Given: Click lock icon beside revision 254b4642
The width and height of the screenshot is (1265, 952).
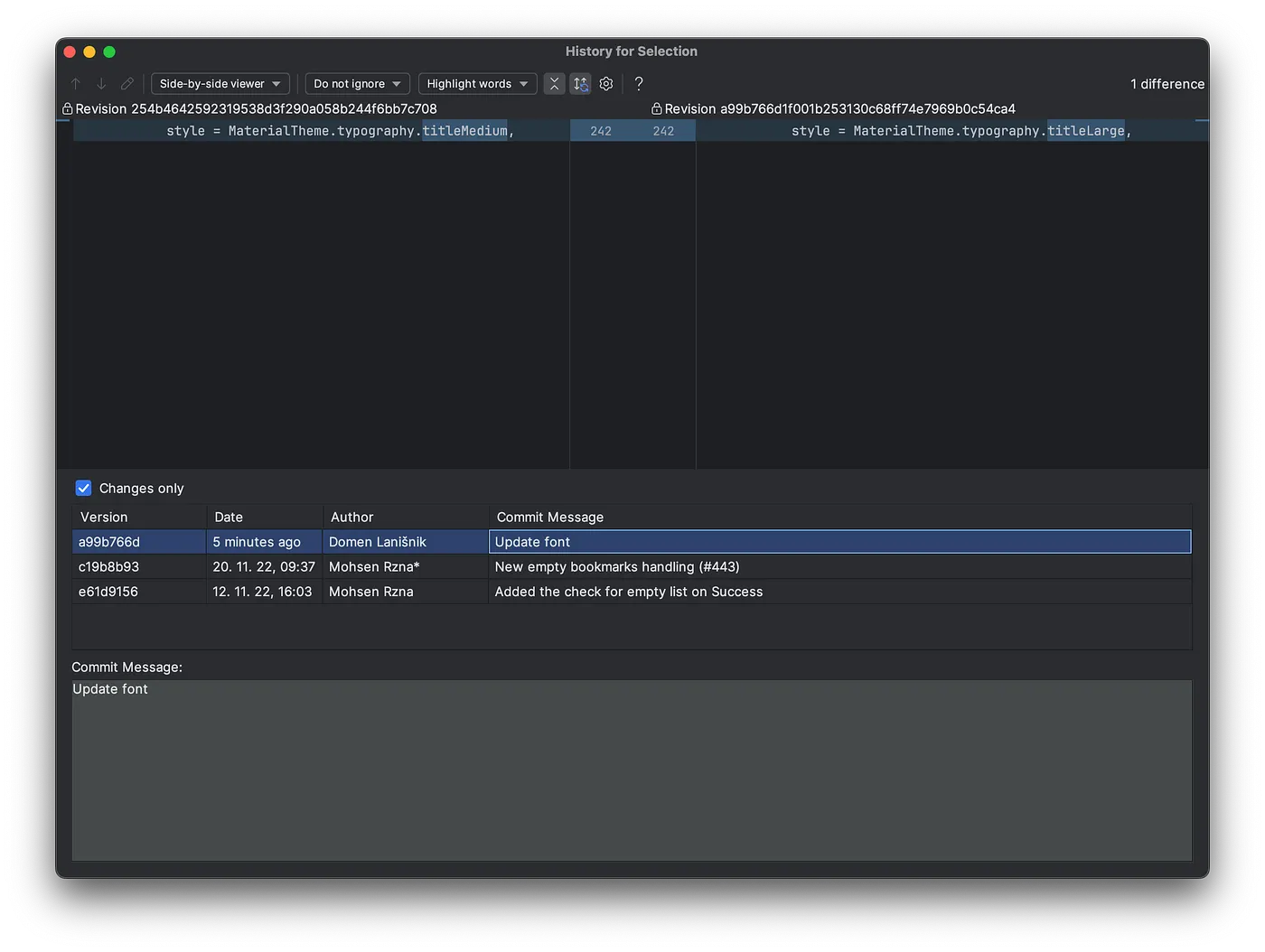Looking at the screenshot, I should pyautogui.click(x=67, y=109).
